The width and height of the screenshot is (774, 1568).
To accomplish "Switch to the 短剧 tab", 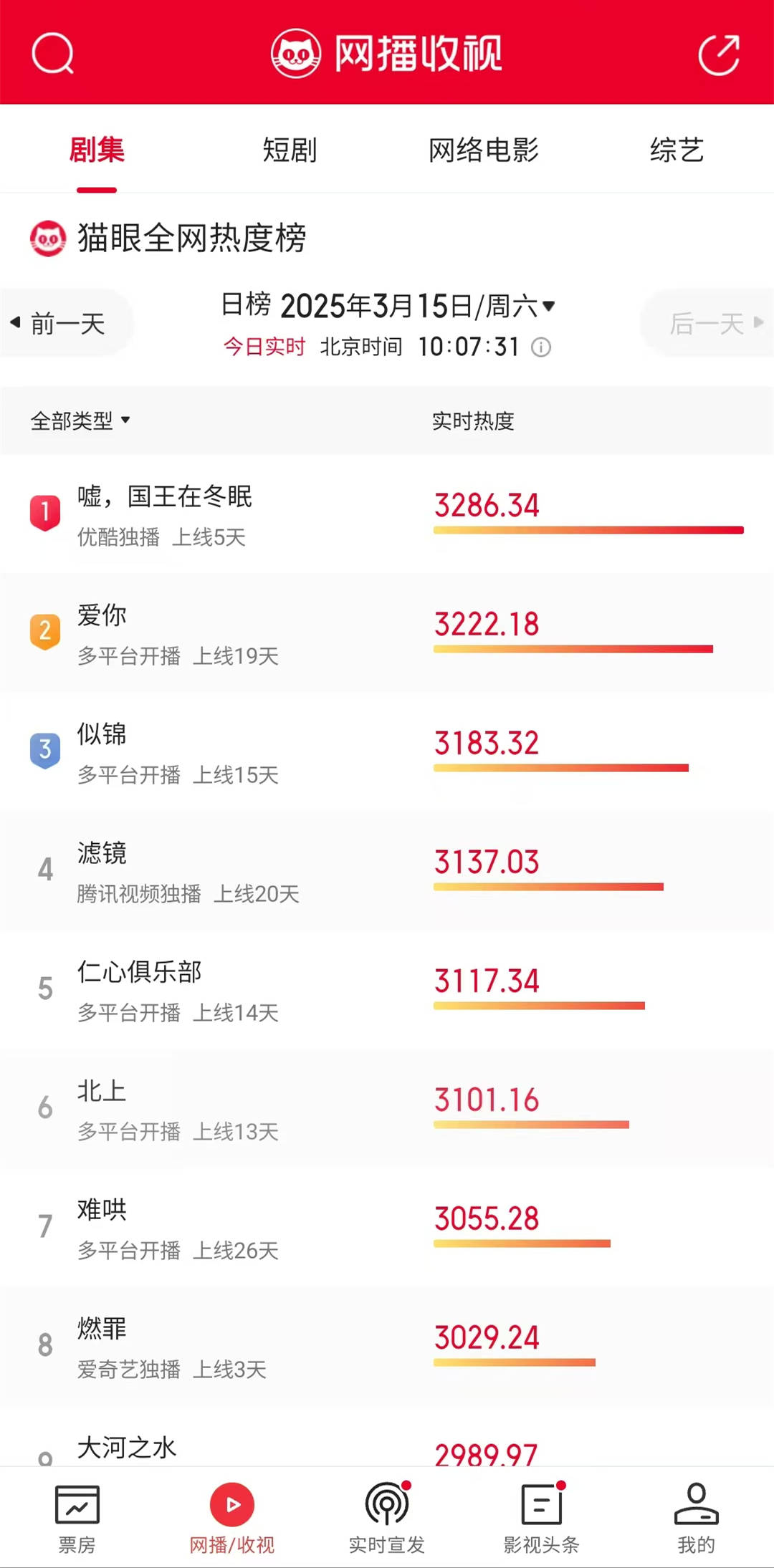I will point(290,150).
